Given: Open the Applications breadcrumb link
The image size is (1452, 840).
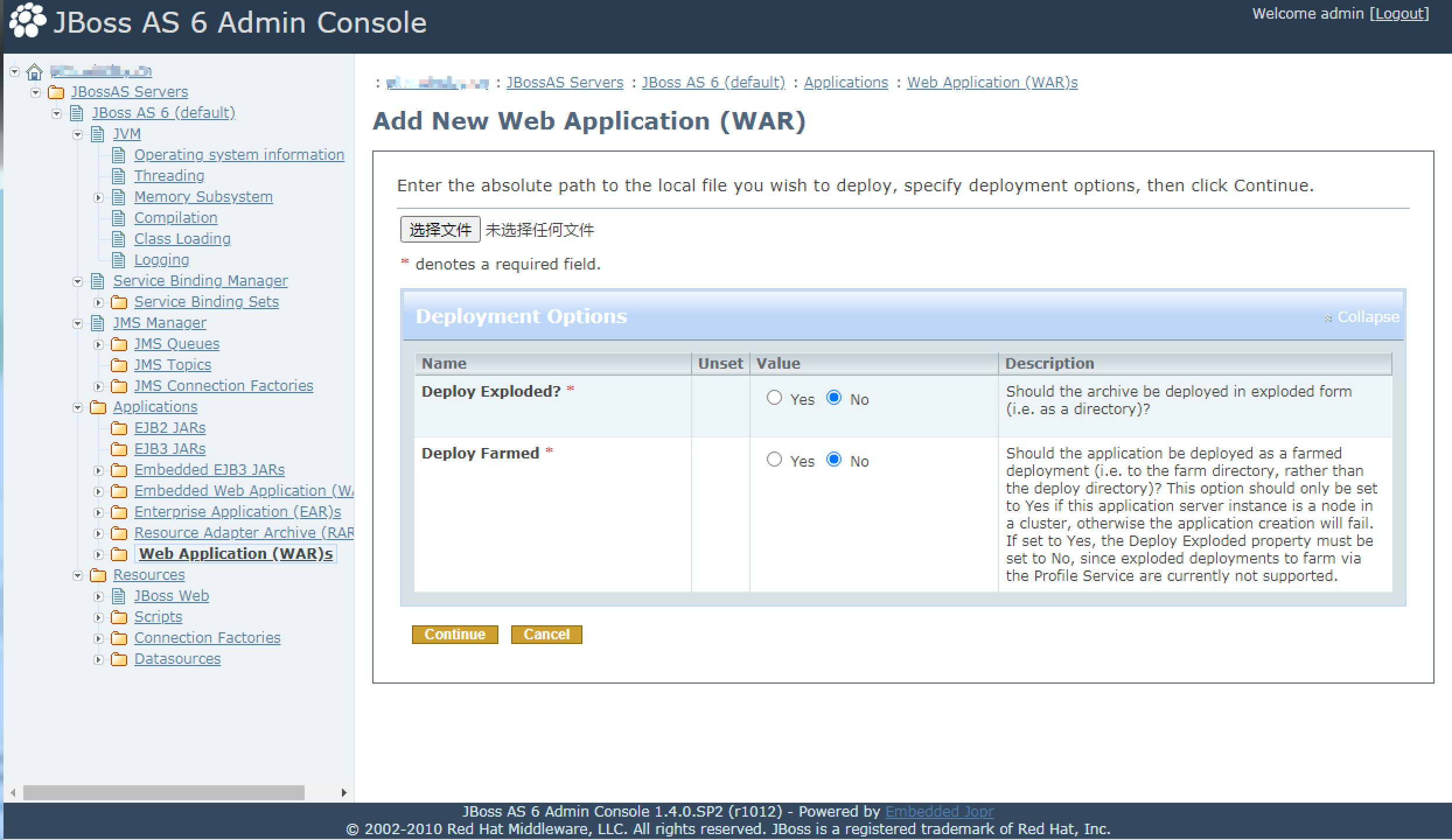Looking at the screenshot, I should 846,82.
